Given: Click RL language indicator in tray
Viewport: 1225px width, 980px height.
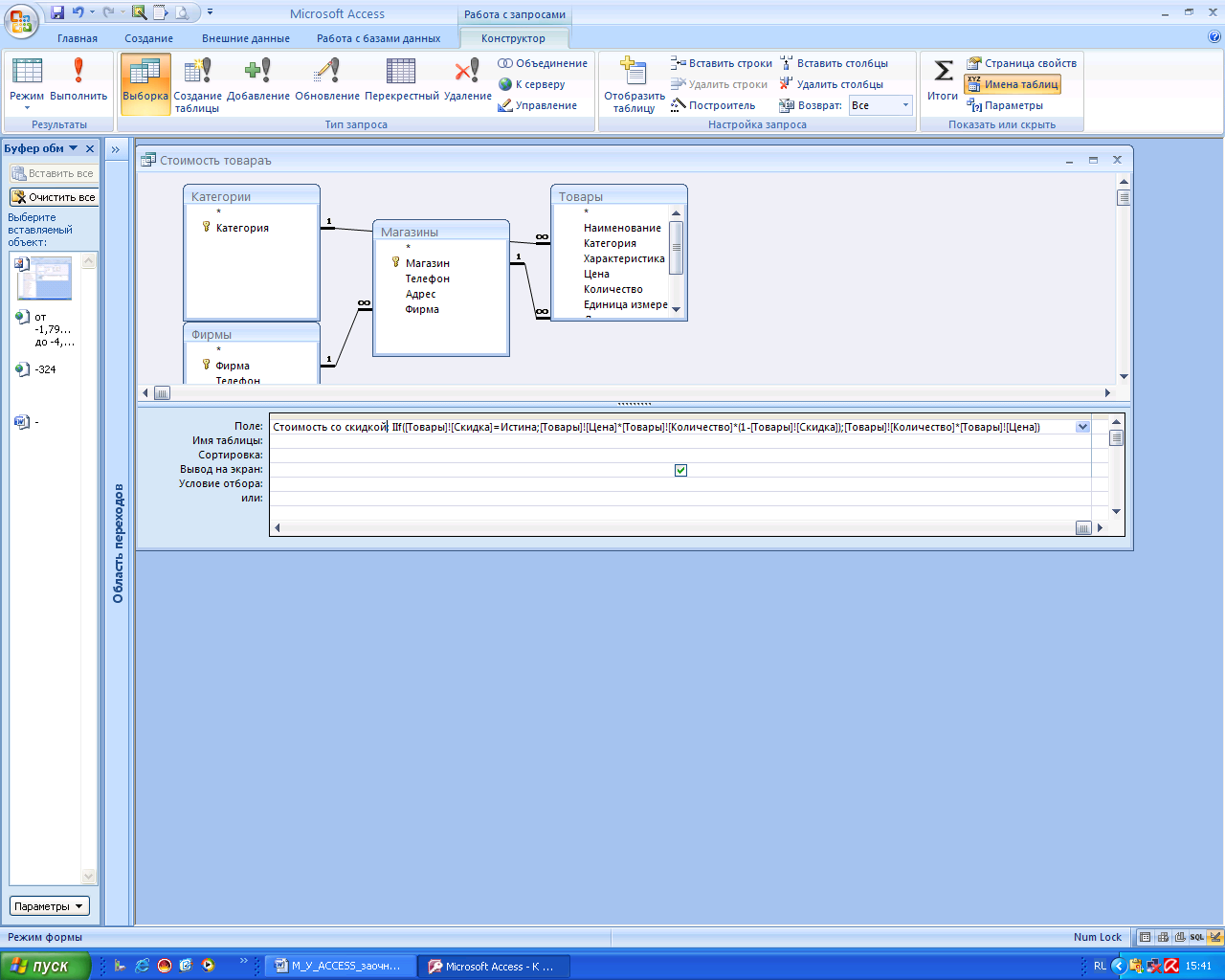Looking at the screenshot, I should coord(1100,966).
